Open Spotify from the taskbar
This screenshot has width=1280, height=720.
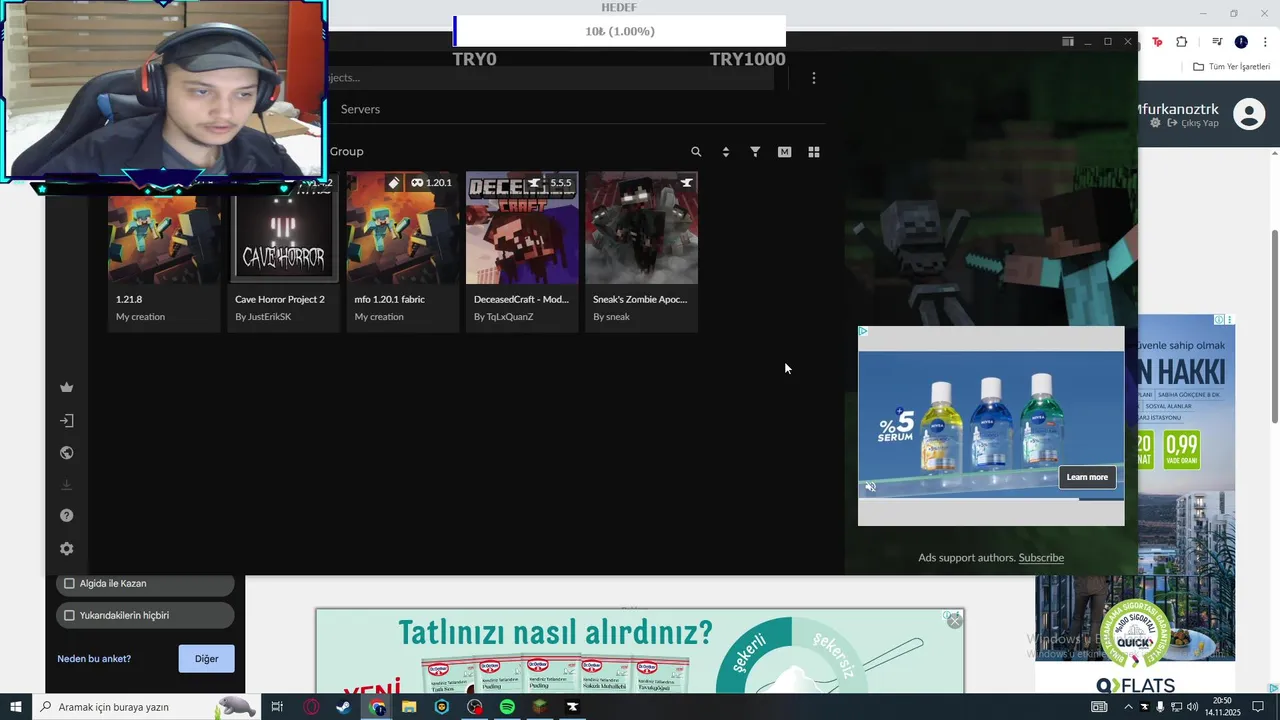[507, 707]
